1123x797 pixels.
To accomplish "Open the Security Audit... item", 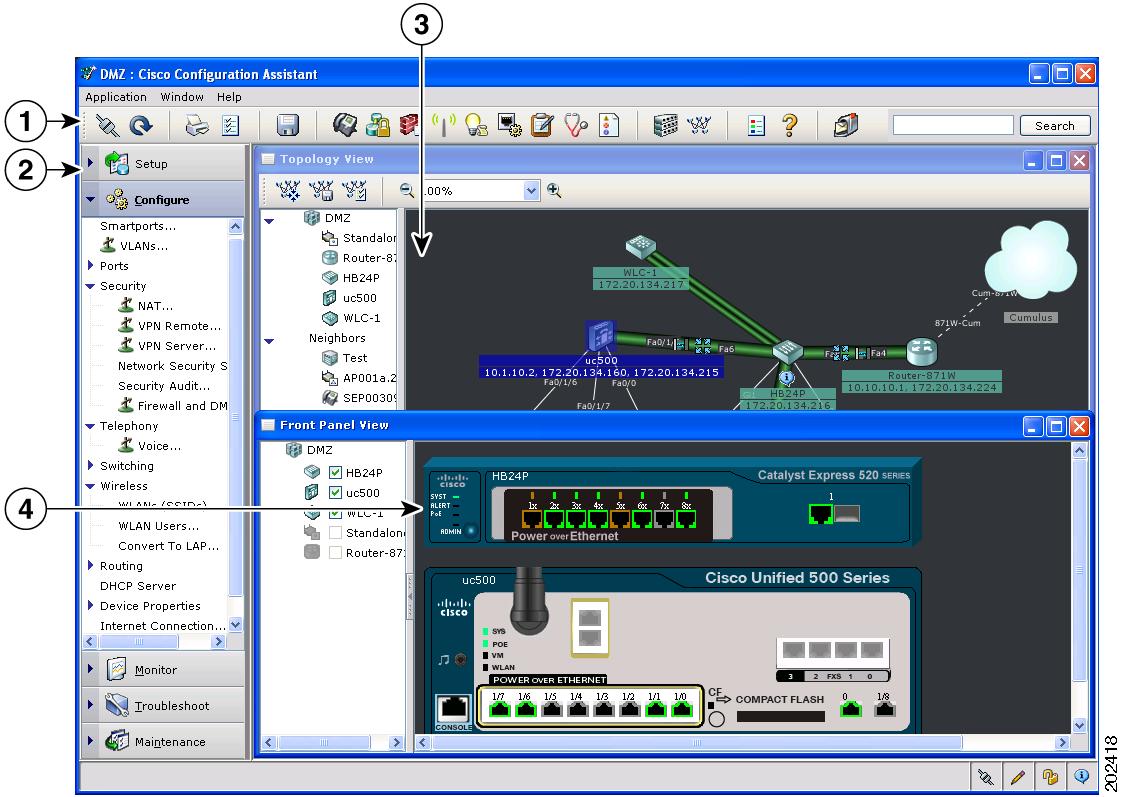I will (x=164, y=386).
